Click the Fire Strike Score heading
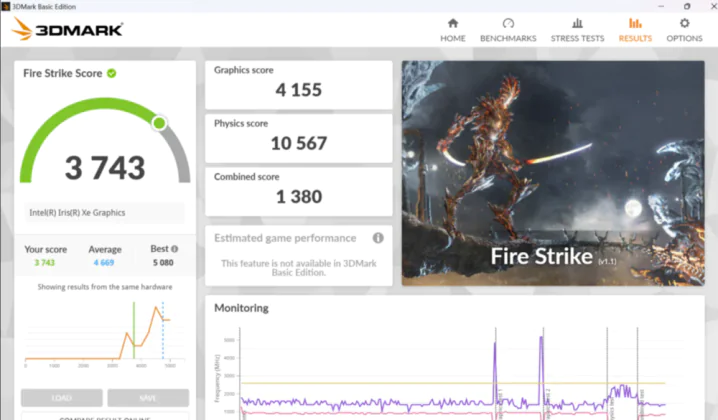The height and width of the screenshot is (420, 718). [63, 73]
